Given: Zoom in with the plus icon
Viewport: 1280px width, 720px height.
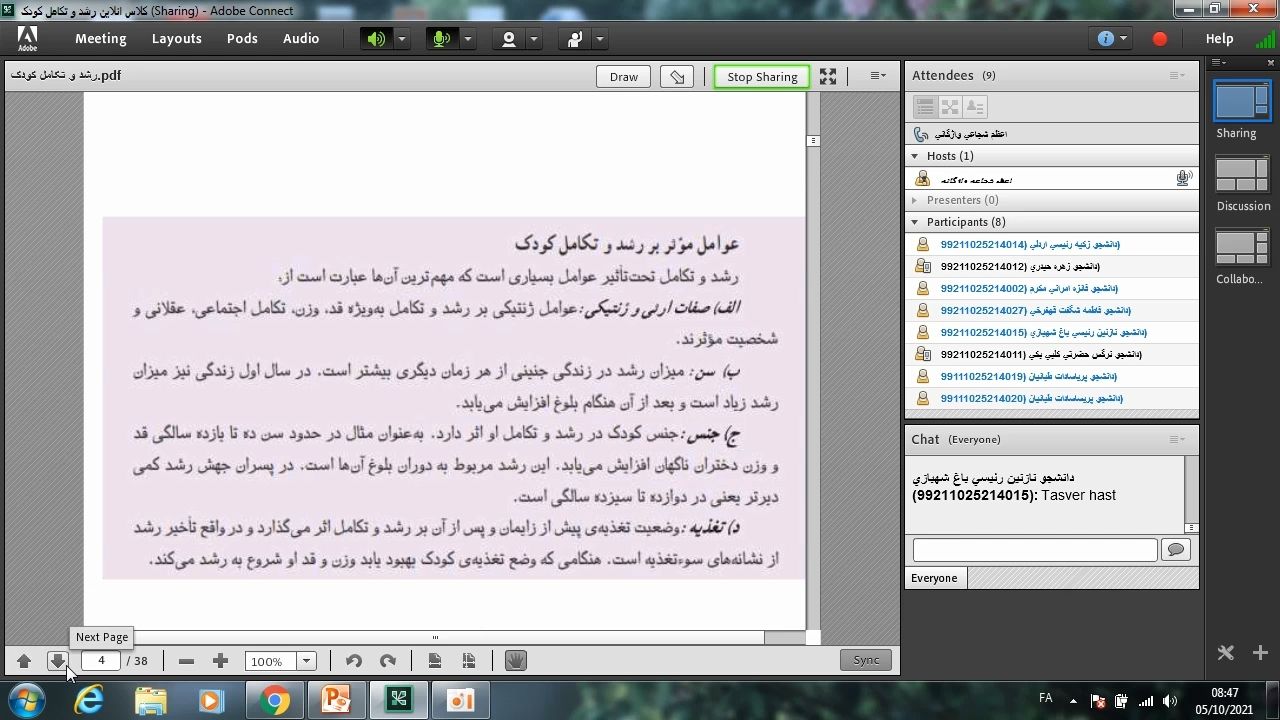Looking at the screenshot, I should click(220, 661).
